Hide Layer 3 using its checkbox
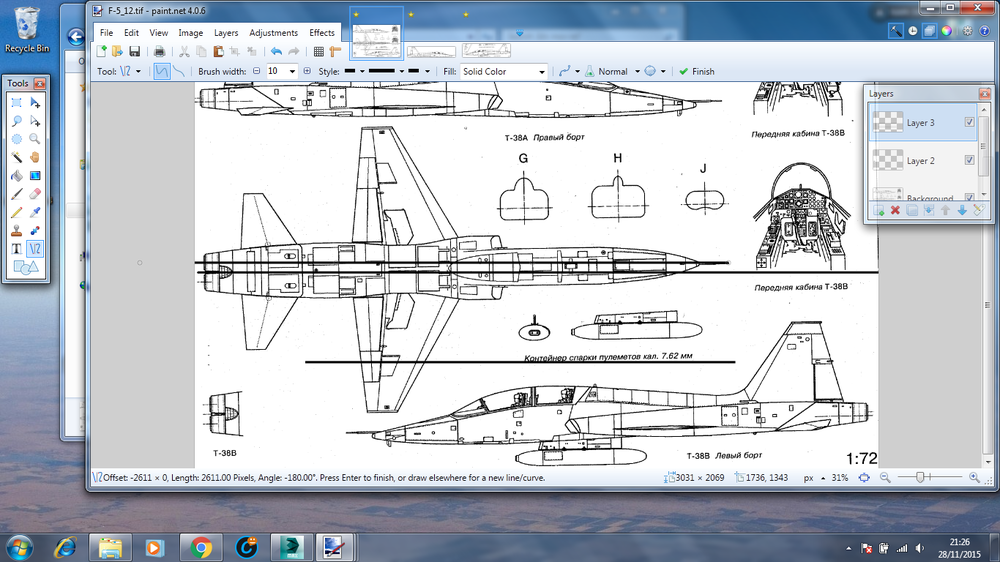Viewport: 1000px width, 562px height. 968,122
